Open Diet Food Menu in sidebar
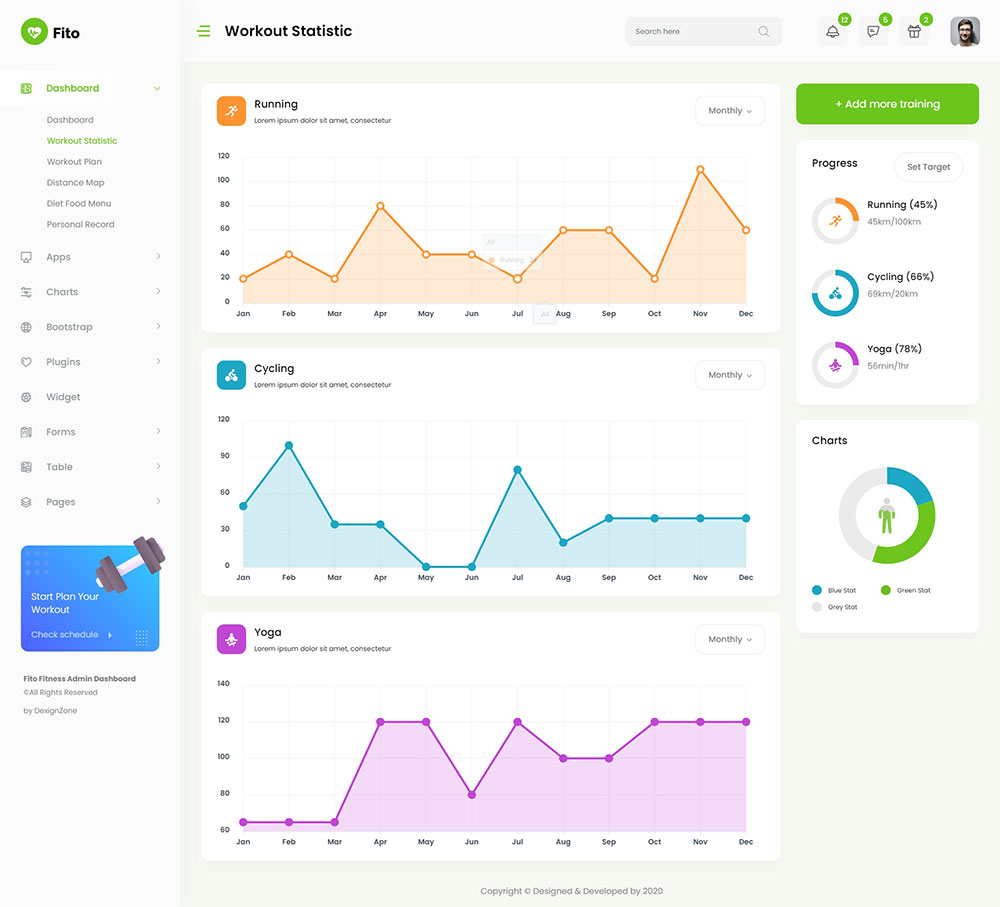Viewport: 1000px width, 907px height. pyautogui.click(x=79, y=204)
